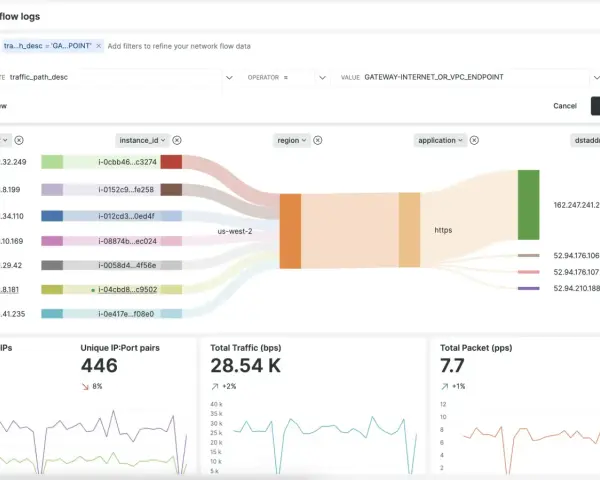Select instance i-0058d4...4f56e node
The width and height of the screenshot is (600, 480).
127,265
